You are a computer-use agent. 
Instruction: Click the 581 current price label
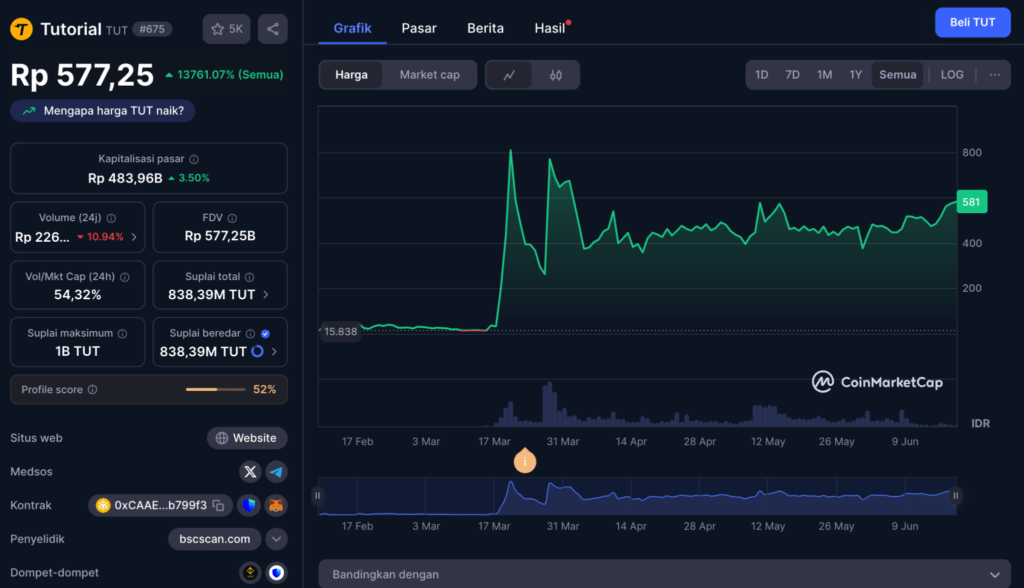tap(972, 202)
